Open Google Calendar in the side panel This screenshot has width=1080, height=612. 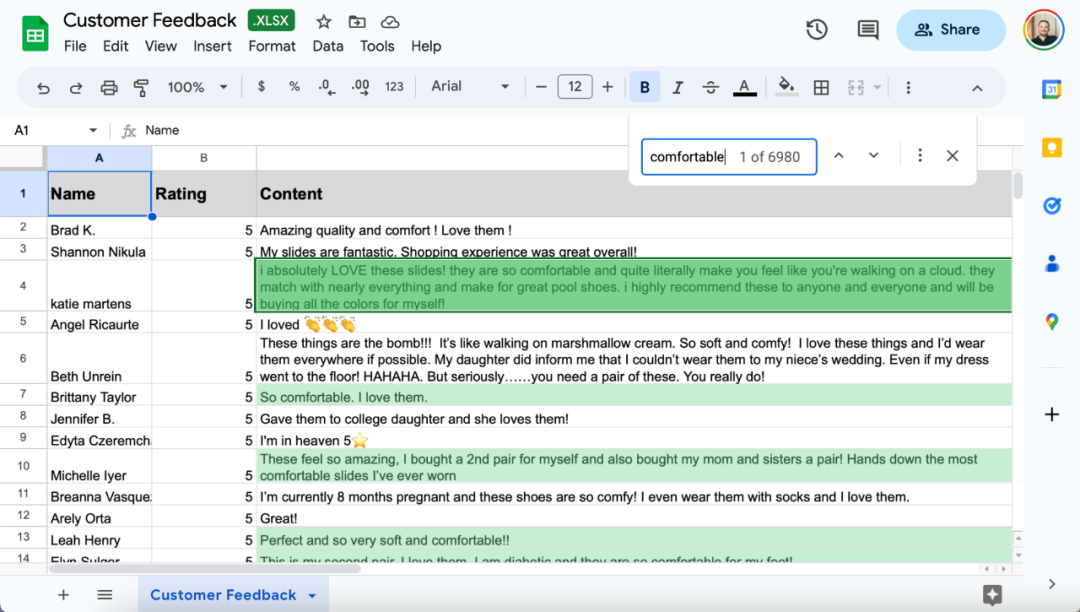pos(1052,89)
